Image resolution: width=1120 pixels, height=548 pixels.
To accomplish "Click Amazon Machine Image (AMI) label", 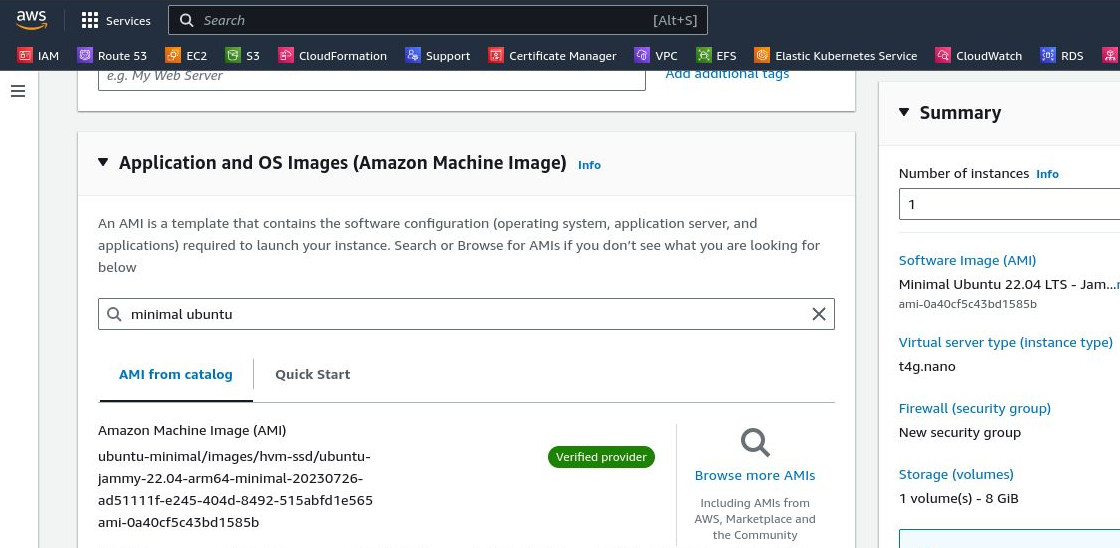I will (x=192, y=431).
